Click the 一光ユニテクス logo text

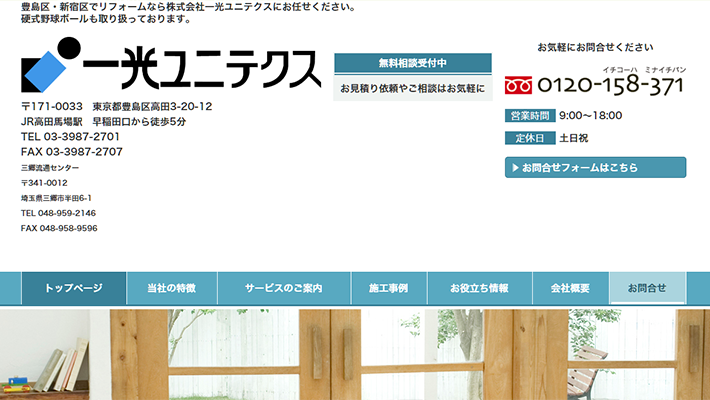[x=202, y=68]
